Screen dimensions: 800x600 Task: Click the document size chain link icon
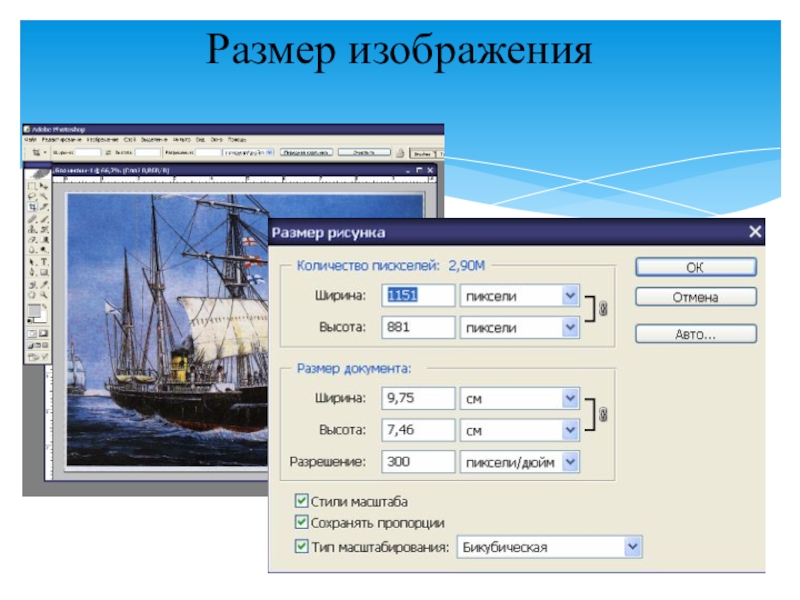coord(603,414)
